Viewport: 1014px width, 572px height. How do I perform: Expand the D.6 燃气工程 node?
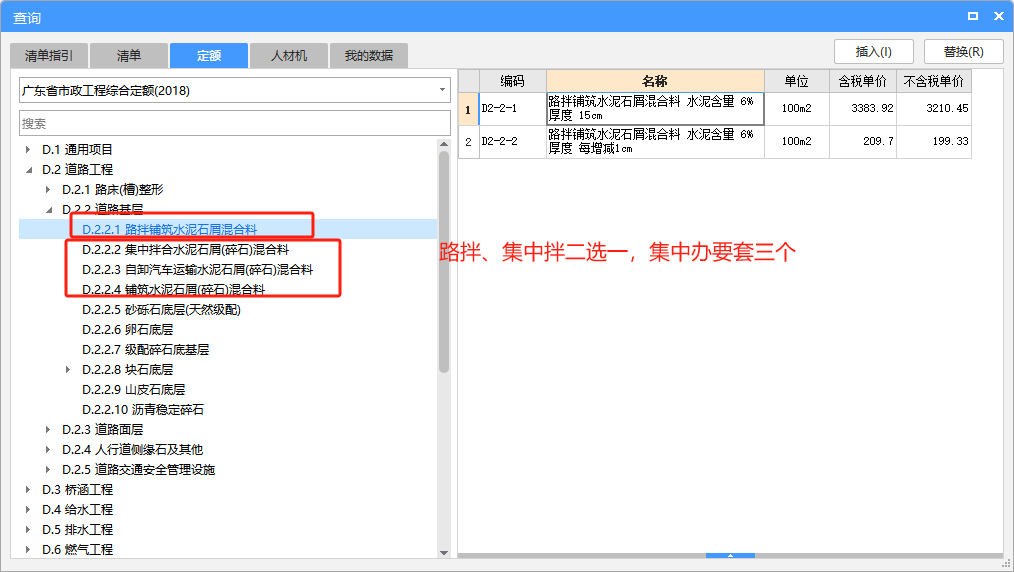[x=28, y=550]
